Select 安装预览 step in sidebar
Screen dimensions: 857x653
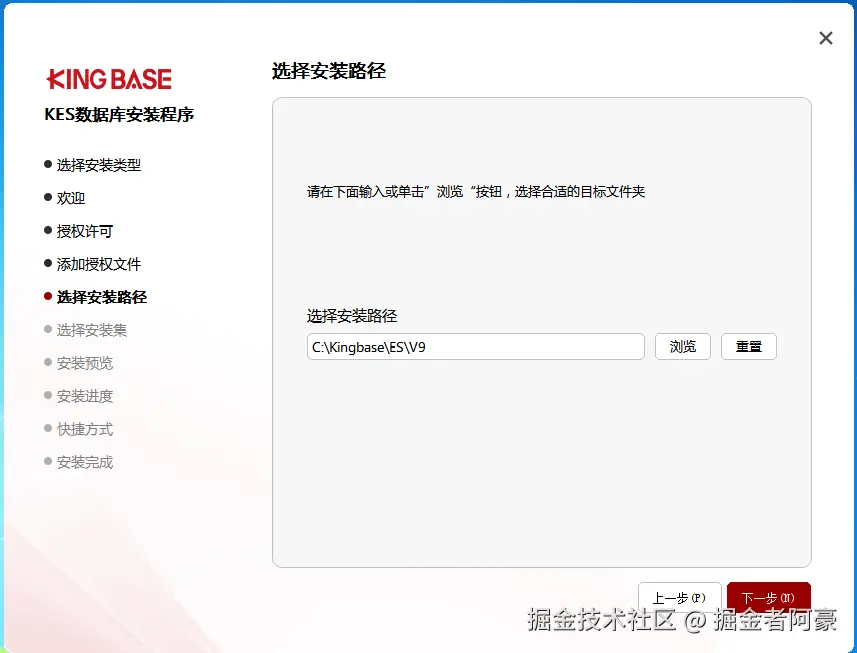click(78, 363)
